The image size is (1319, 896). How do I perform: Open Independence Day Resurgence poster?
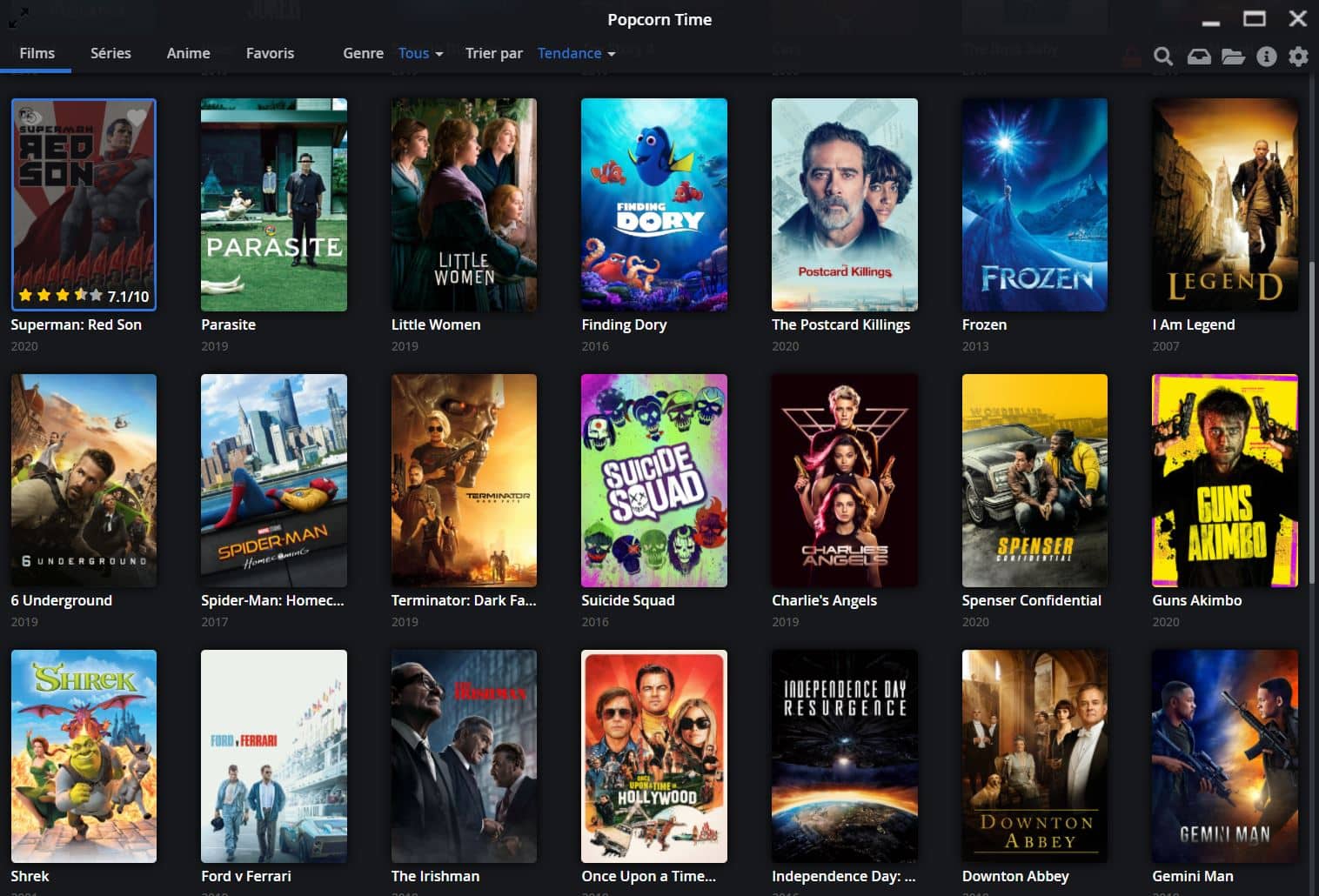click(845, 756)
